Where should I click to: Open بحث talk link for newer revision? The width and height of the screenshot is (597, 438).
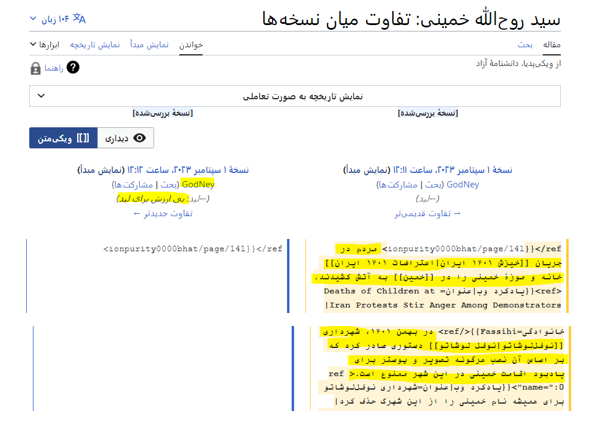169,185
